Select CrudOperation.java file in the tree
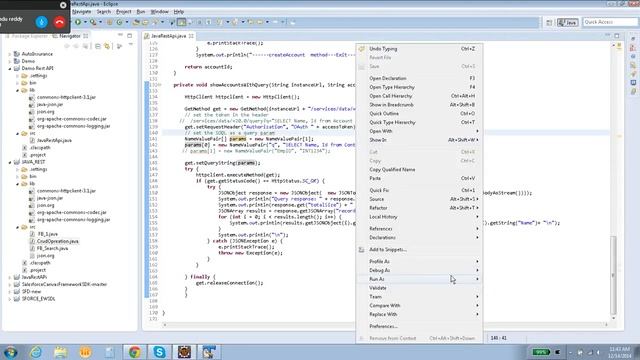The image size is (640, 360). point(57,241)
